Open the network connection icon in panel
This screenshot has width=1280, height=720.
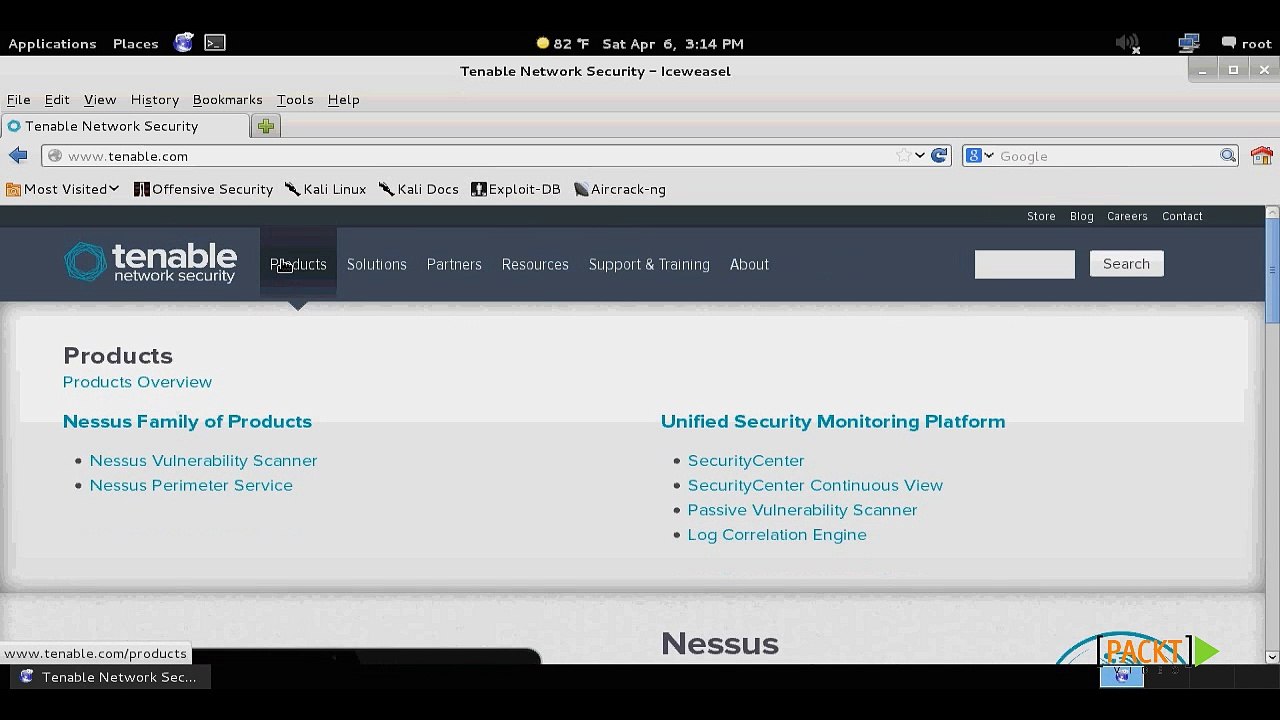pyautogui.click(x=1189, y=43)
